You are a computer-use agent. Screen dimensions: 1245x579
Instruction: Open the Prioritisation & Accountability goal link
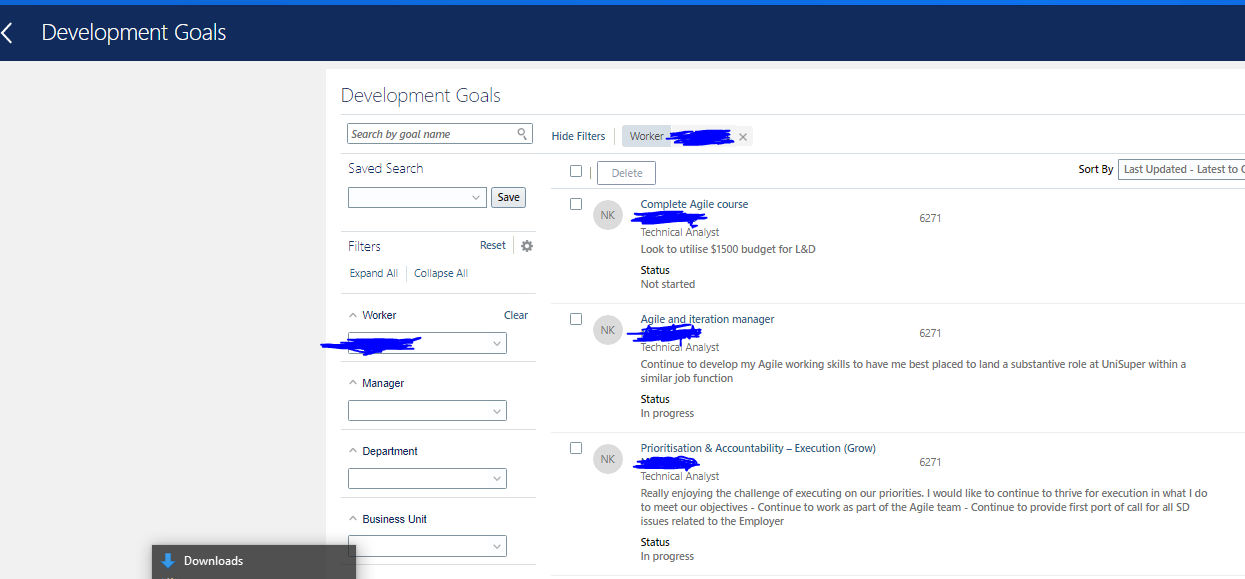[x=757, y=447]
